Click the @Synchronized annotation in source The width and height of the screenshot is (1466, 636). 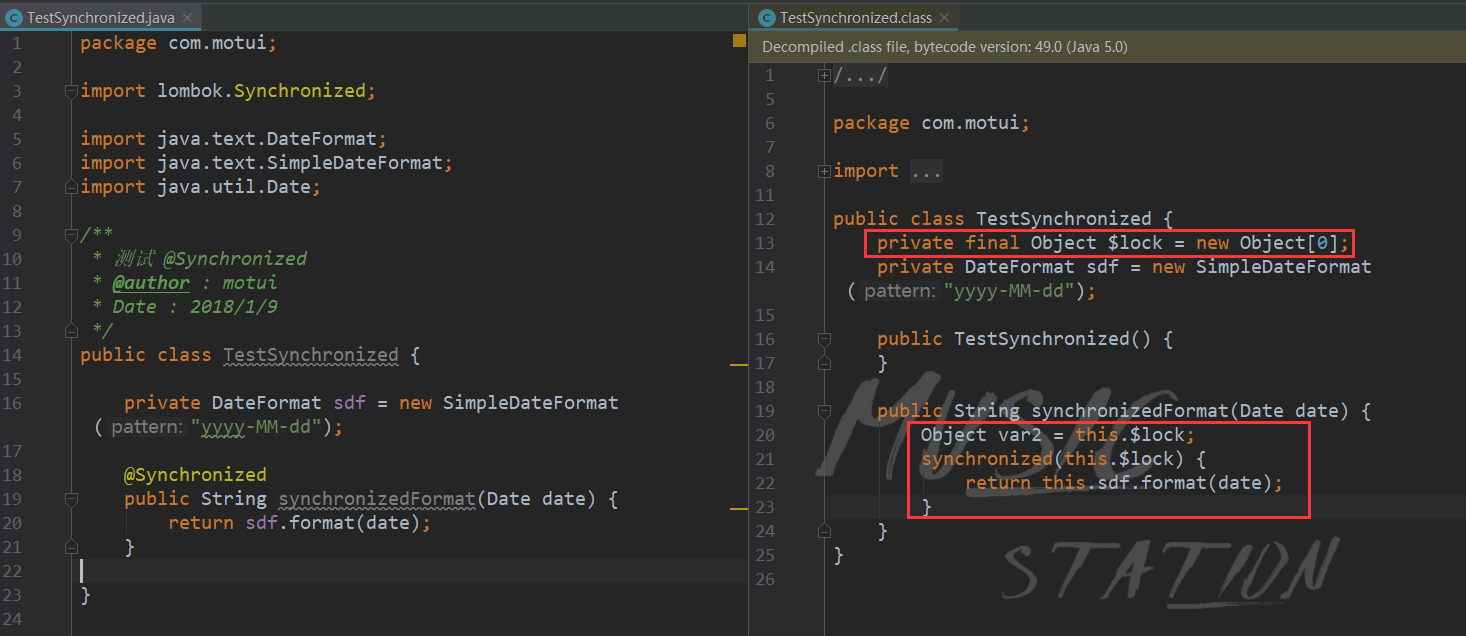click(x=195, y=474)
